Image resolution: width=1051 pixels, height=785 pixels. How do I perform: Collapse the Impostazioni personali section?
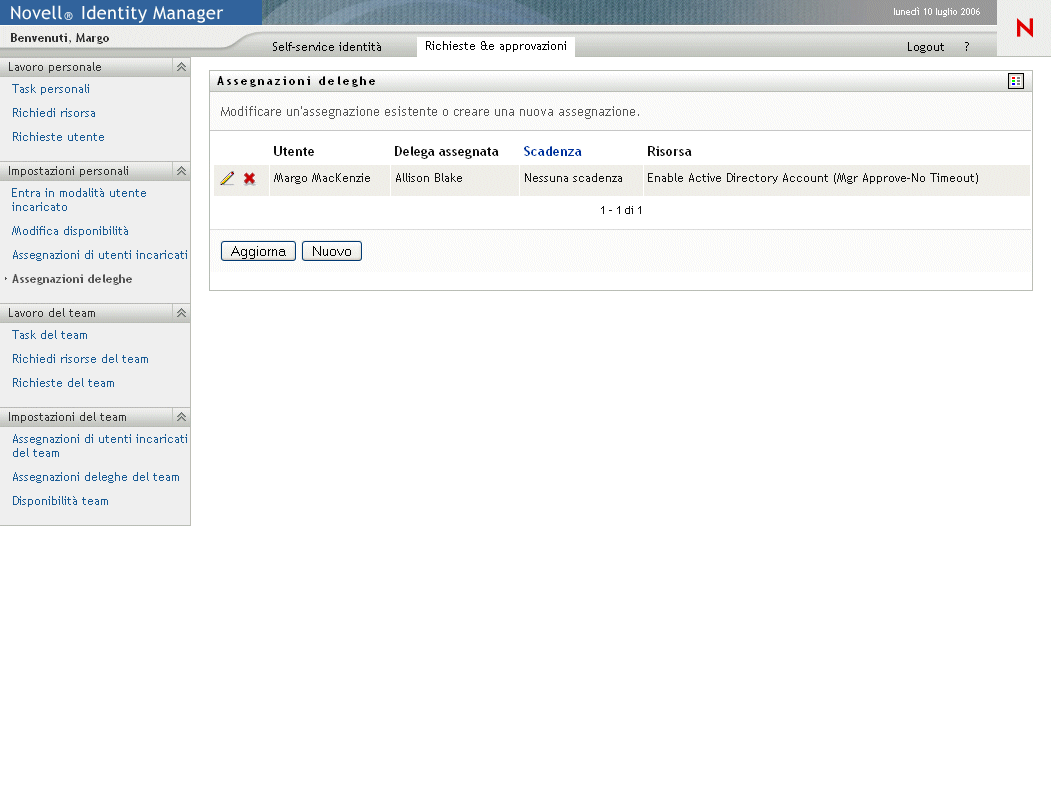click(181, 171)
